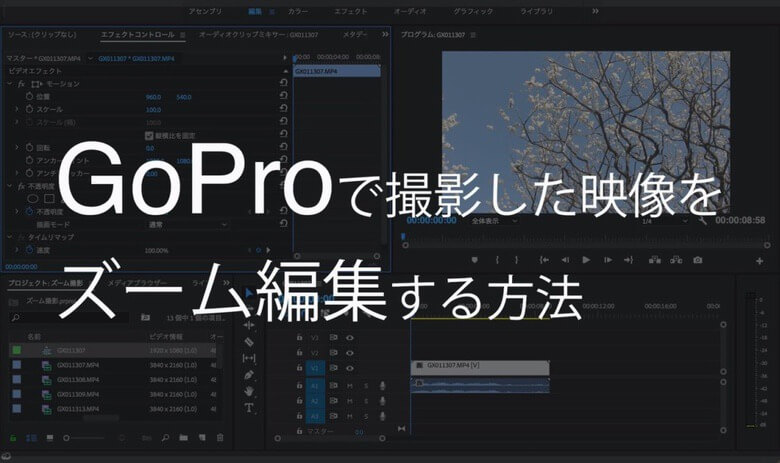Open master clip dropdown arrow
The height and width of the screenshot is (463, 780).
point(91,58)
